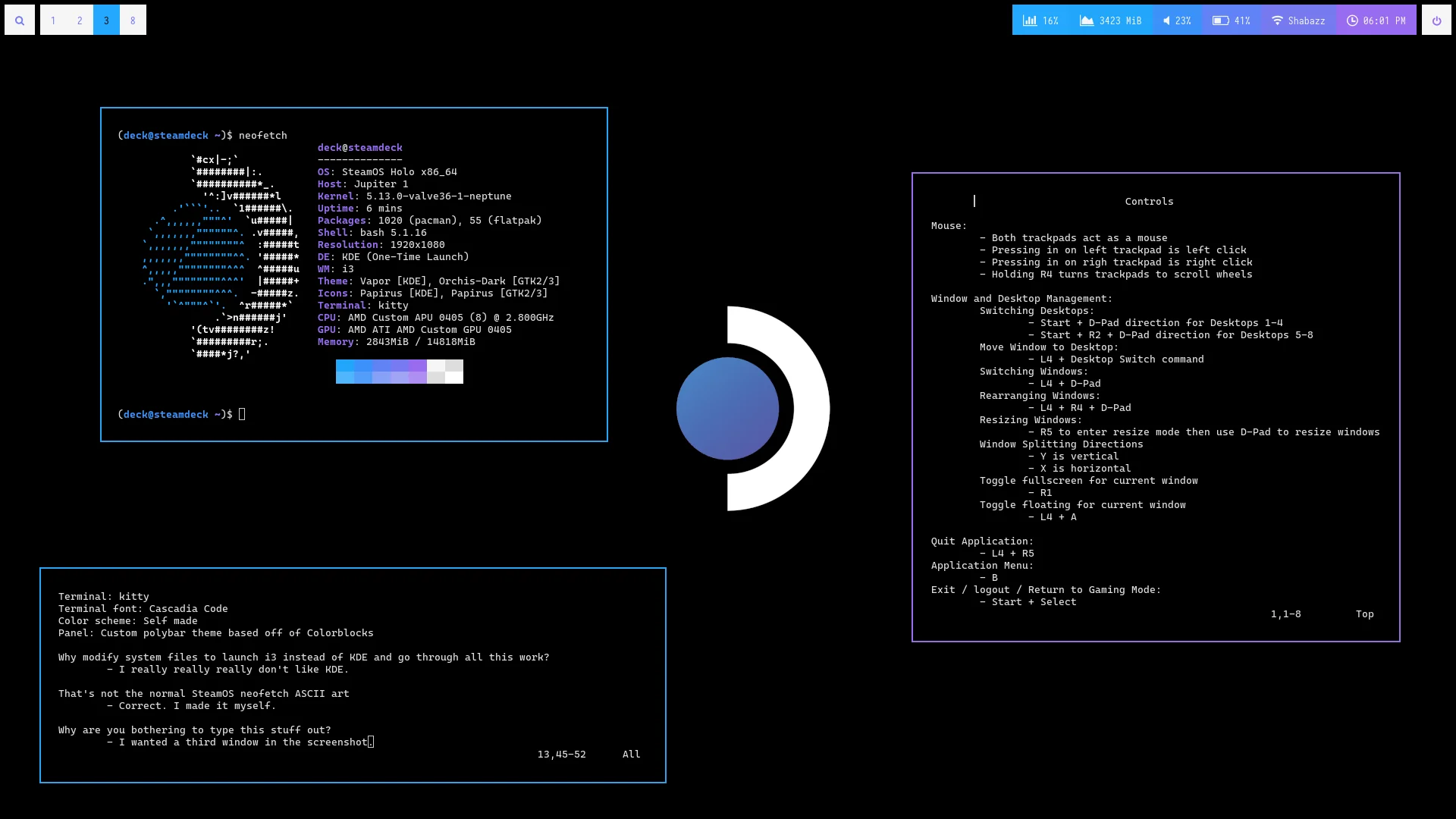Click the CPU usage bar-chart icon
The image size is (1456, 819).
[1030, 20]
